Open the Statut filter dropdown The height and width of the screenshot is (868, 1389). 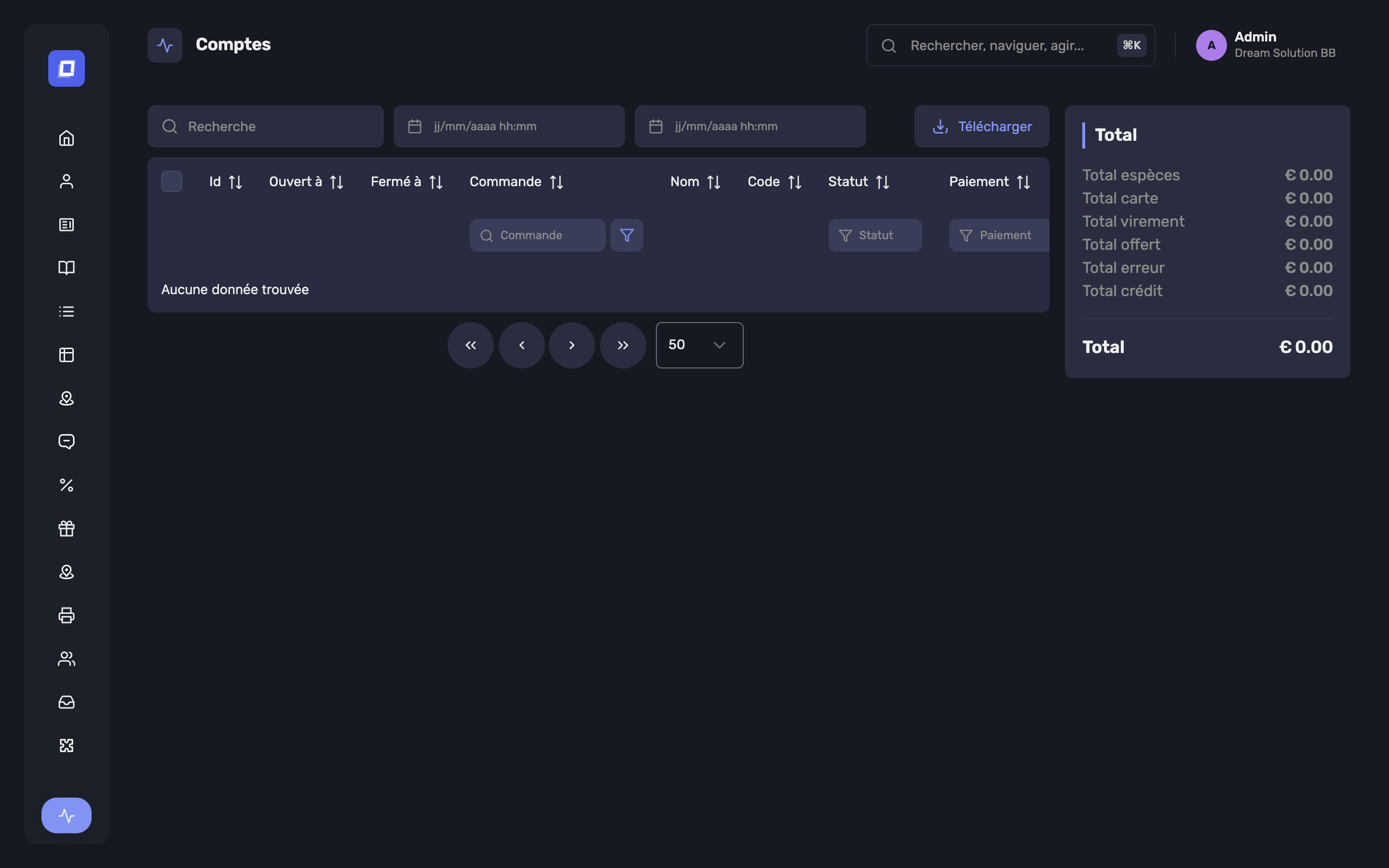(875, 235)
